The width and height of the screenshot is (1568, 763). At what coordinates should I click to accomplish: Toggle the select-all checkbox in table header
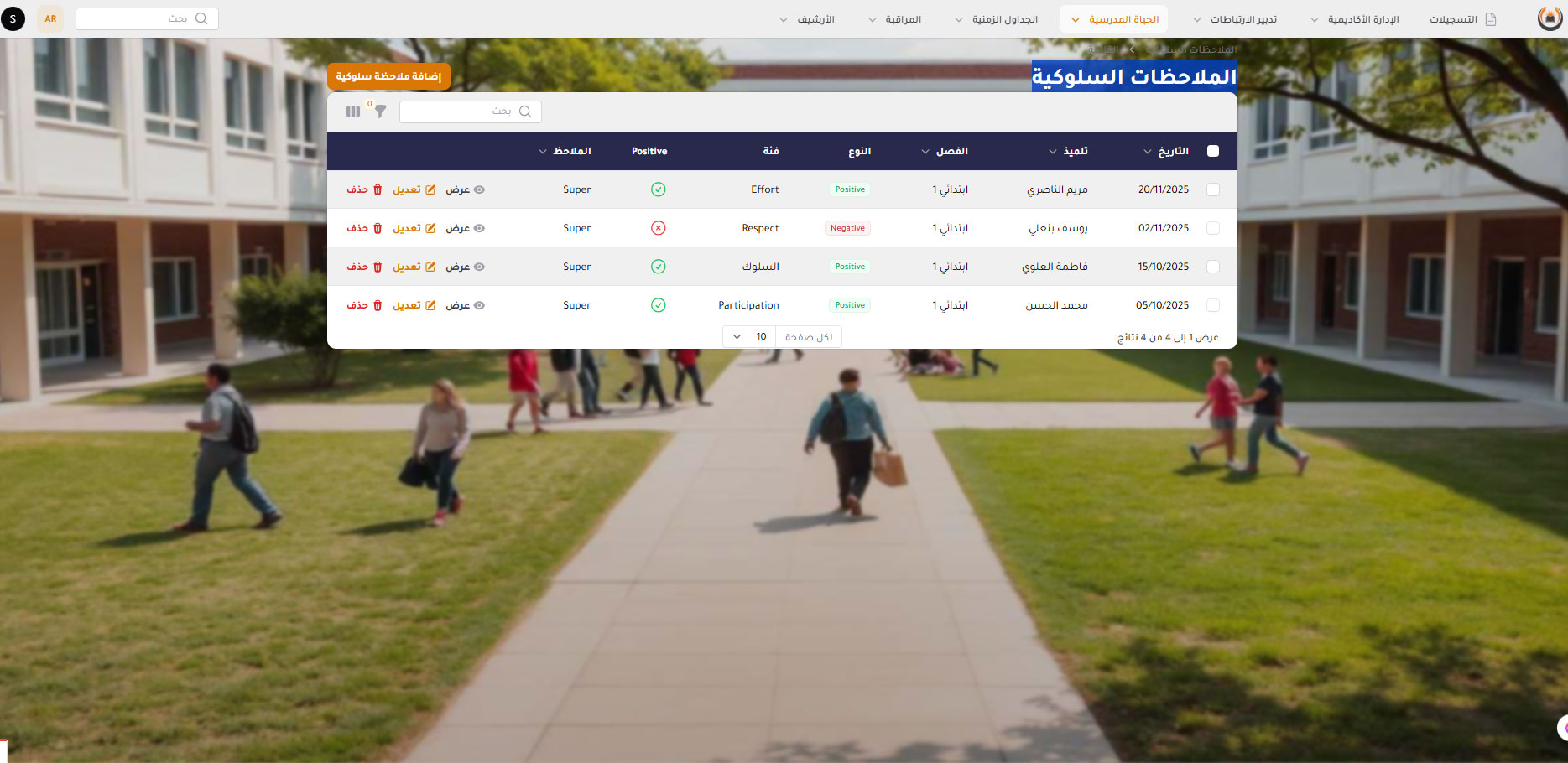1212,151
